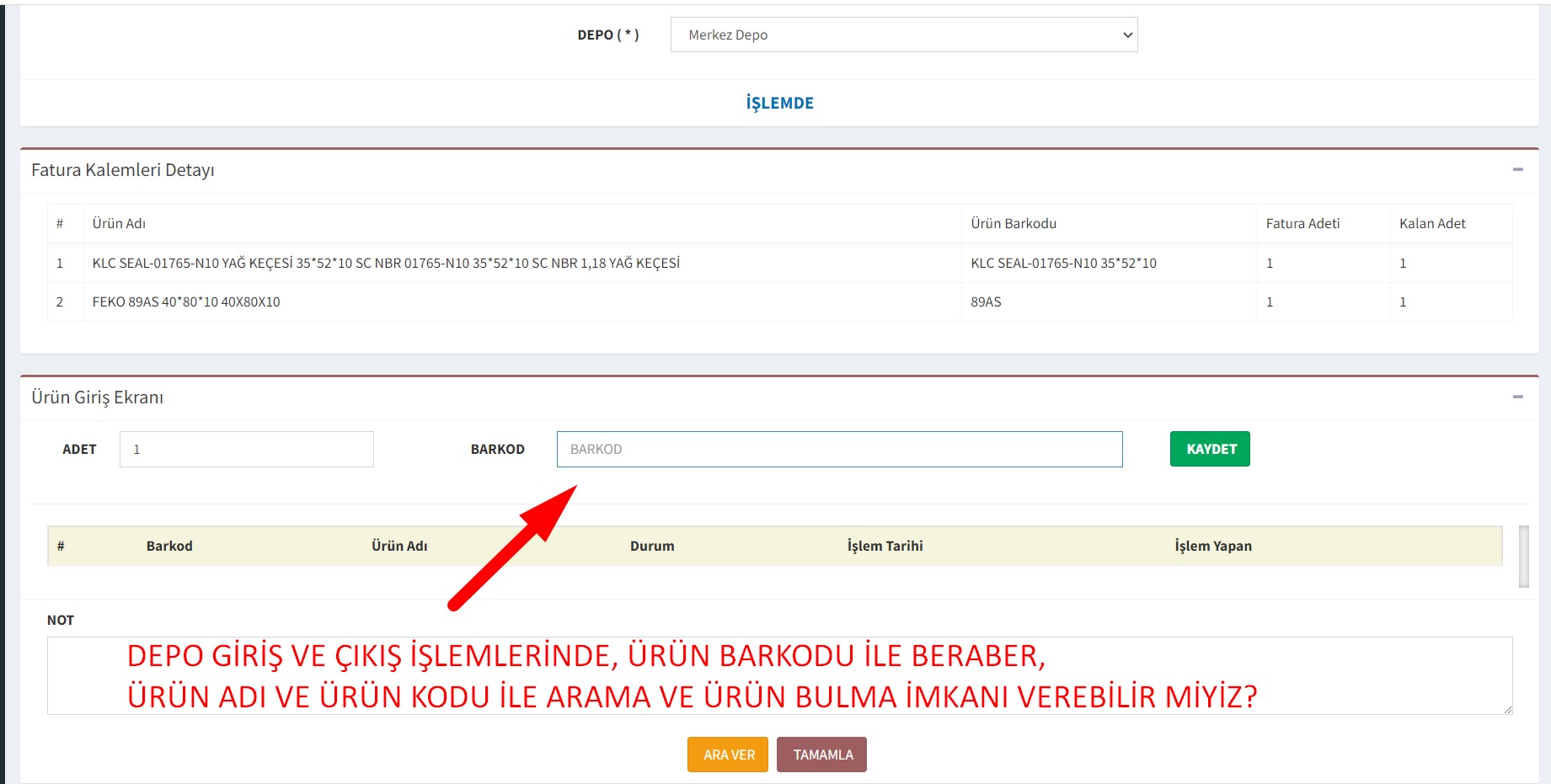Viewport: 1551px width, 784px height.
Task: Focus the BARKOD input field
Action: pyautogui.click(x=839, y=450)
